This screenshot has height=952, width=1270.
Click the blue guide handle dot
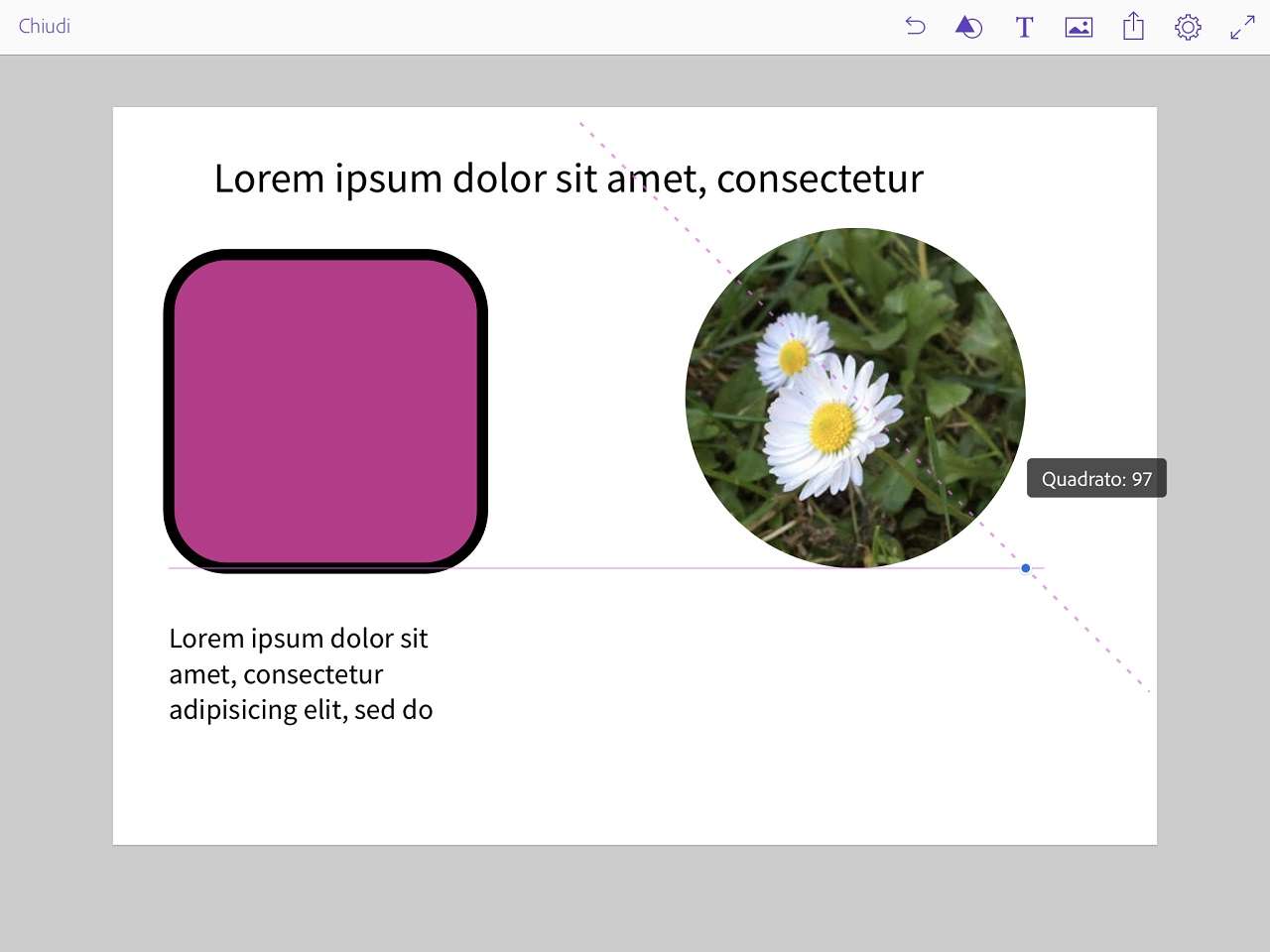(x=1026, y=568)
